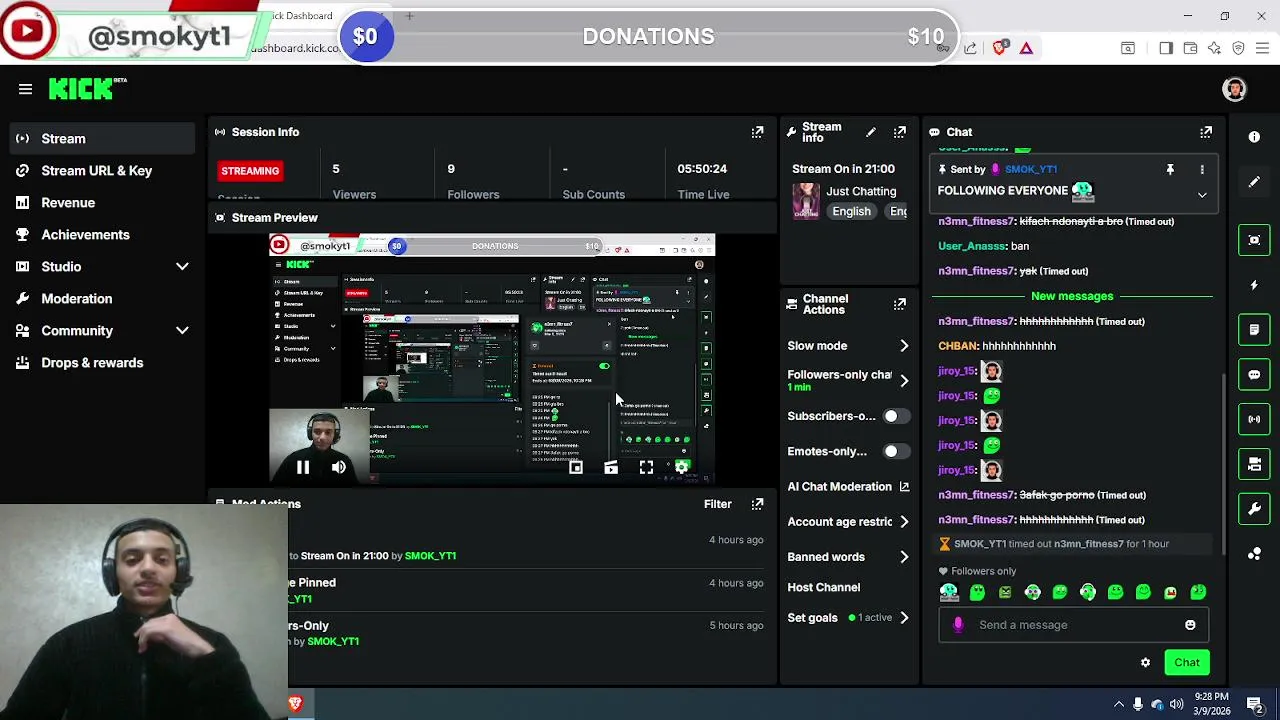Click the edit pencil in right sidebar
Viewport: 1280px width, 720px height.
click(x=1254, y=182)
